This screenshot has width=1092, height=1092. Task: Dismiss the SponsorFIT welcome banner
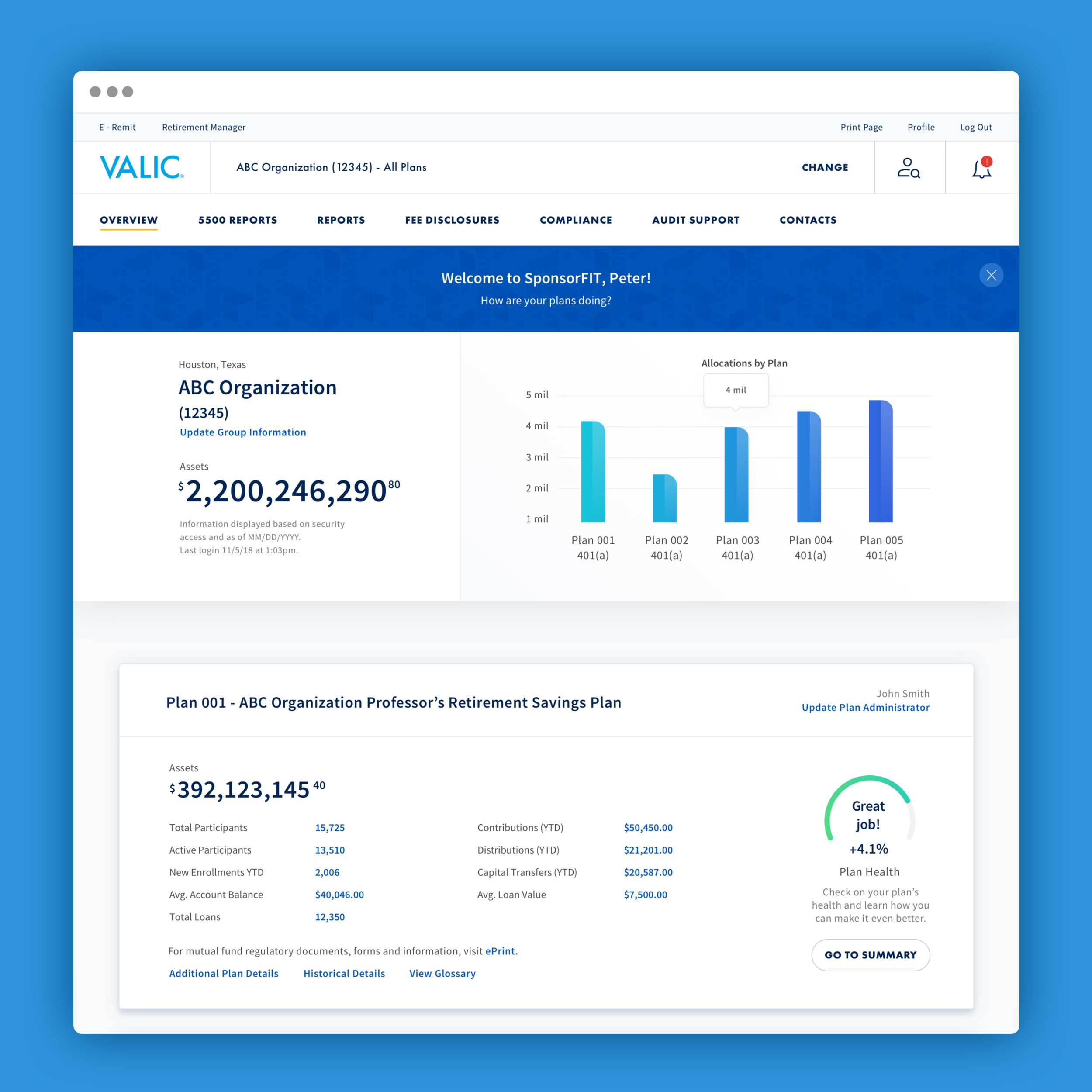pos(991,275)
